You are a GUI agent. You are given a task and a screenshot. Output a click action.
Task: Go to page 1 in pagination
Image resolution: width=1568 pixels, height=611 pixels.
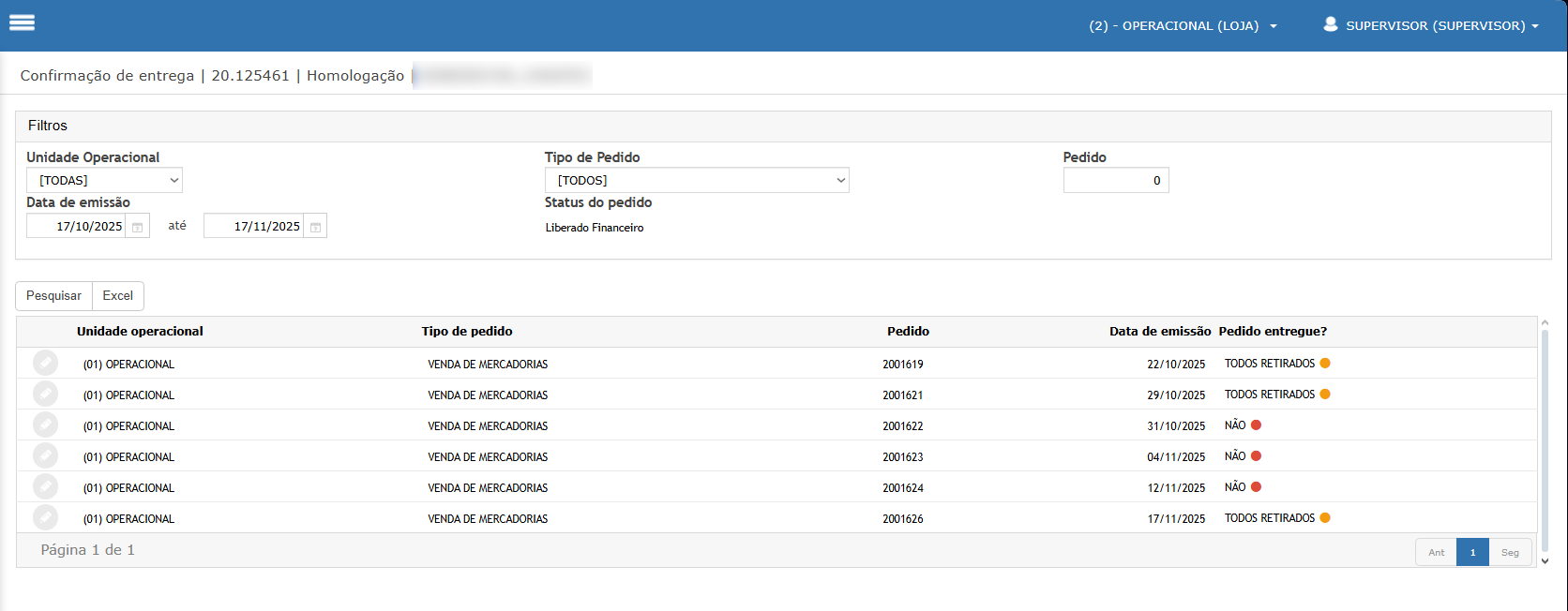tap(1472, 552)
